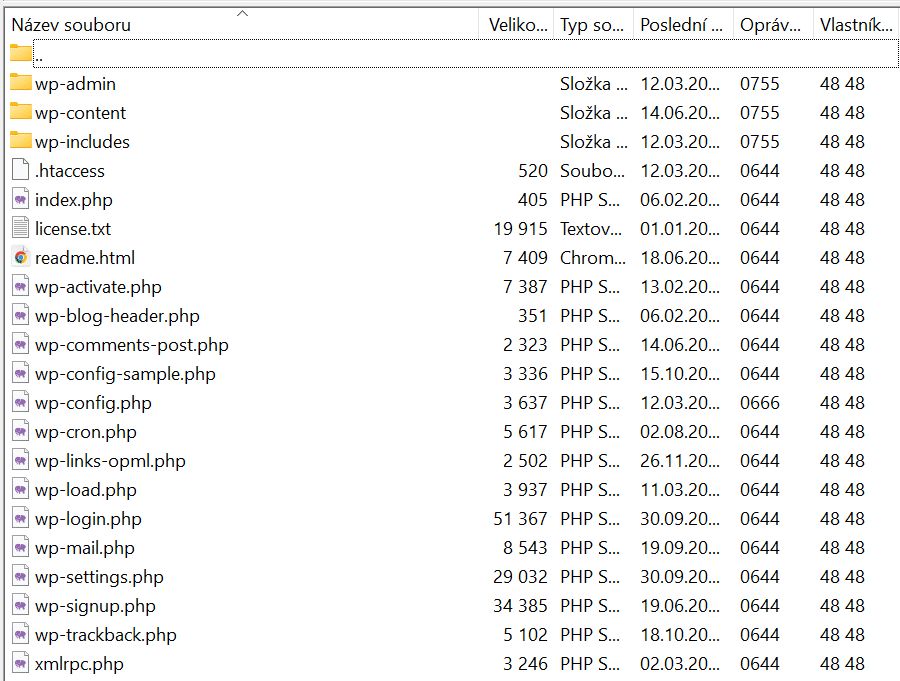Select the wp-load.php file name
The image size is (900, 681).
(86, 490)
